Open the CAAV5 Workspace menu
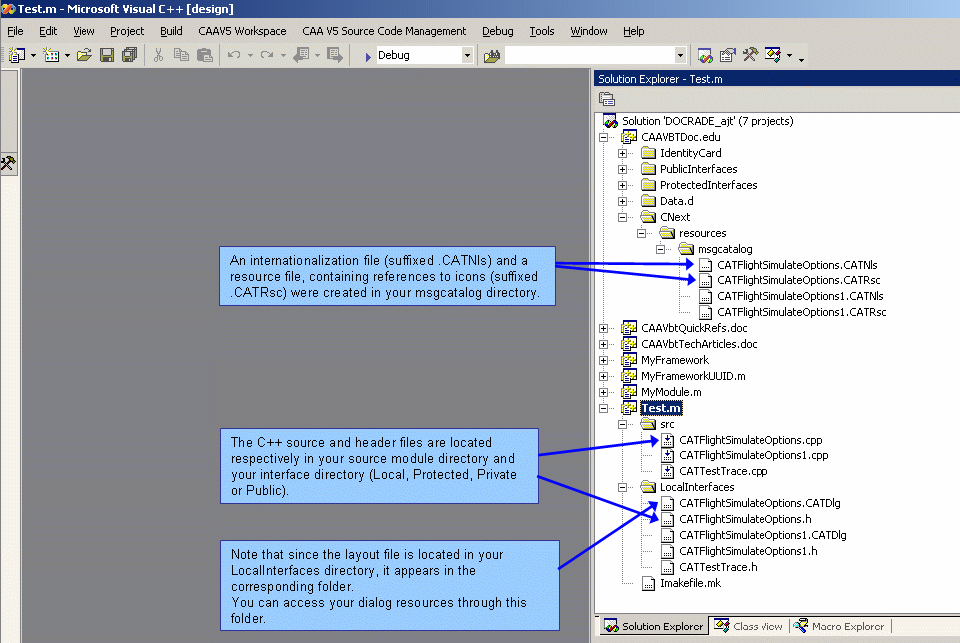Image resolution: width=960 pixels, height=643 pixels. point(242,31)
